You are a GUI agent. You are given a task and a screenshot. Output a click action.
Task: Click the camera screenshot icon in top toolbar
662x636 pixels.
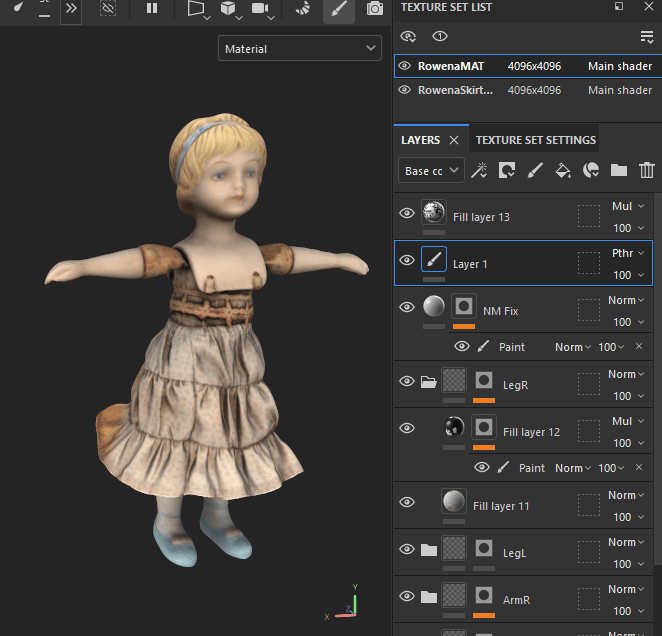(374, 9)
